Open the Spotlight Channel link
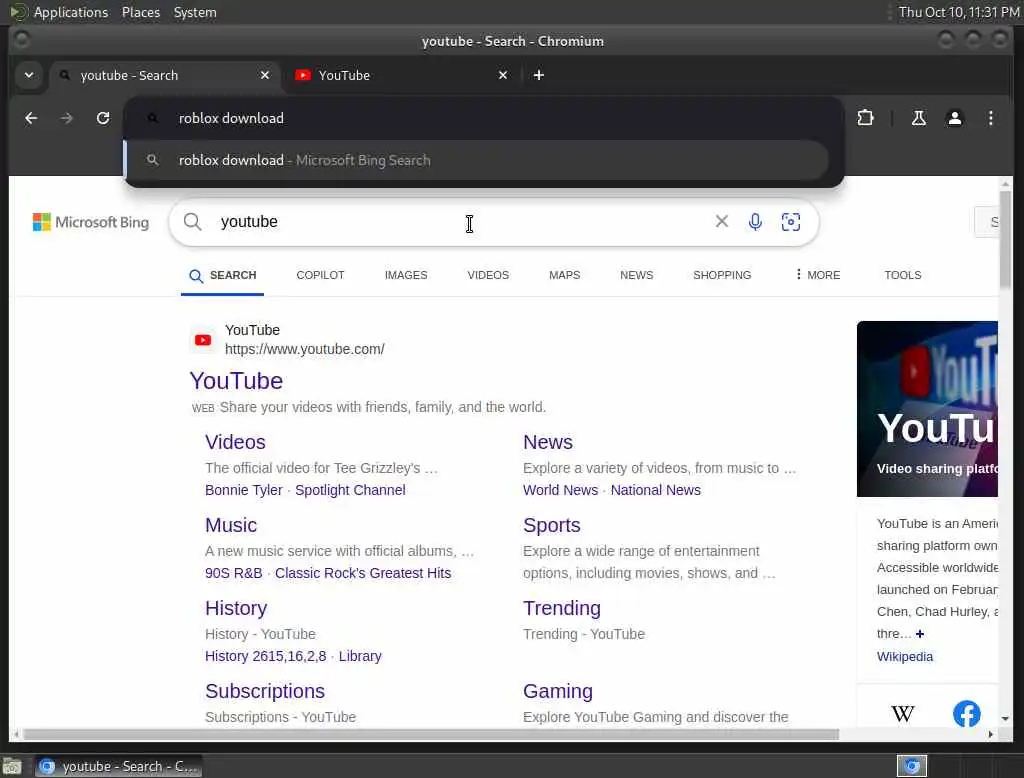Screen dimensions: 1024x778 pyautogui.click(x=350, y=490)
